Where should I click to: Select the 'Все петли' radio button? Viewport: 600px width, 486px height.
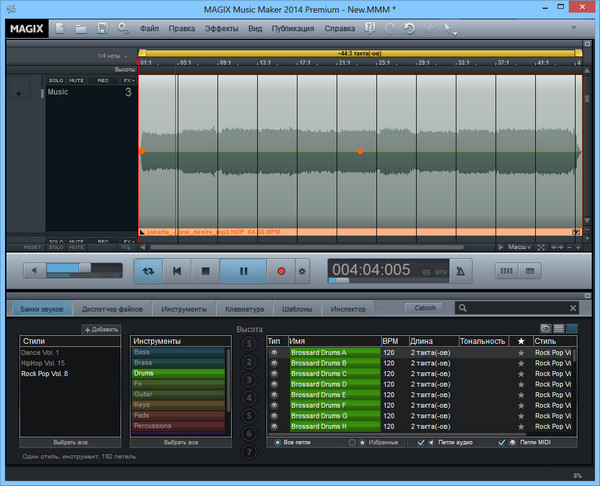click(275, 441)
